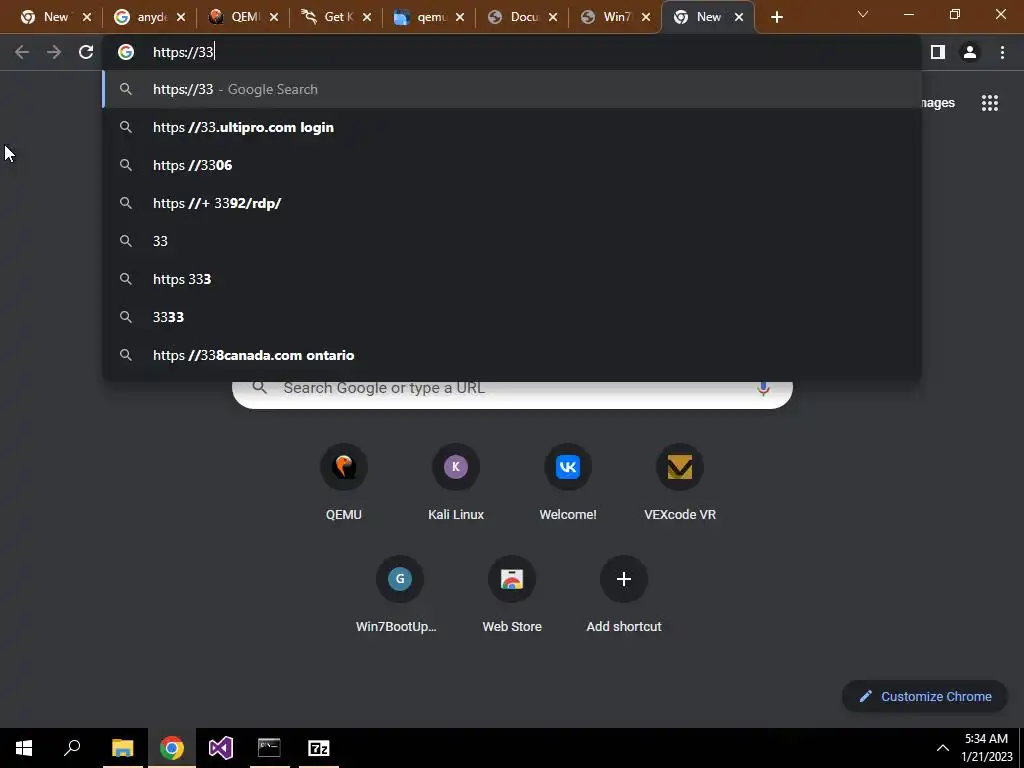
Task: Select the '3333' suggestion
Action: pos(512,317)
